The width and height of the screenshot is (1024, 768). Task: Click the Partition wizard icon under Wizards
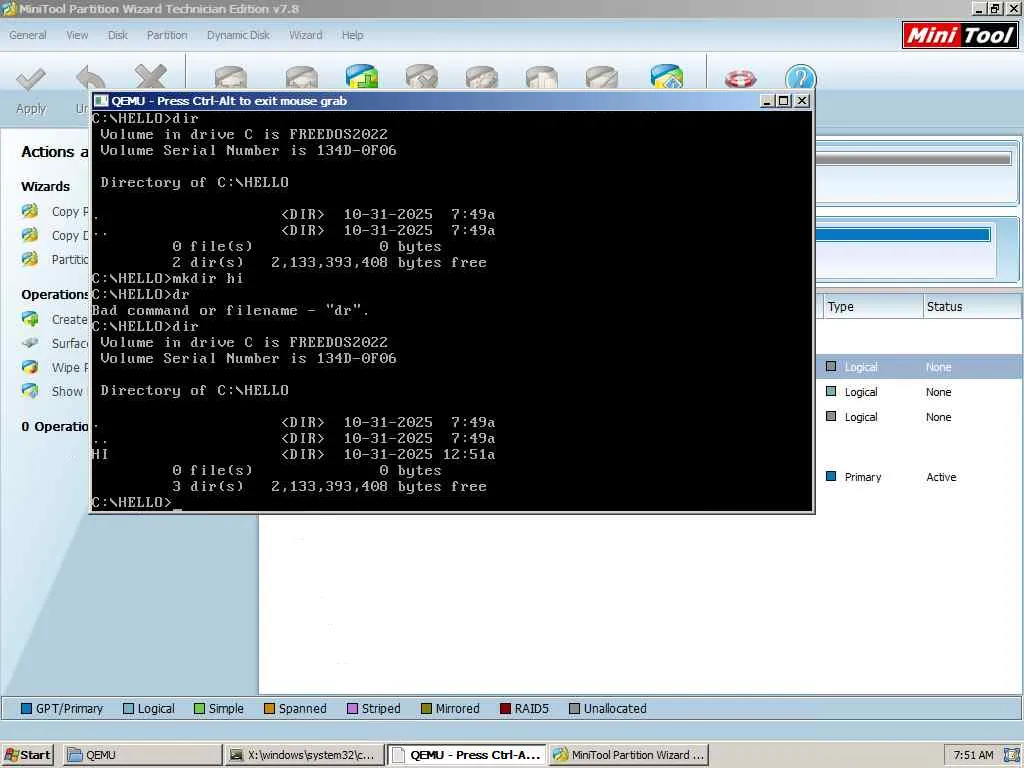point(30,259)
